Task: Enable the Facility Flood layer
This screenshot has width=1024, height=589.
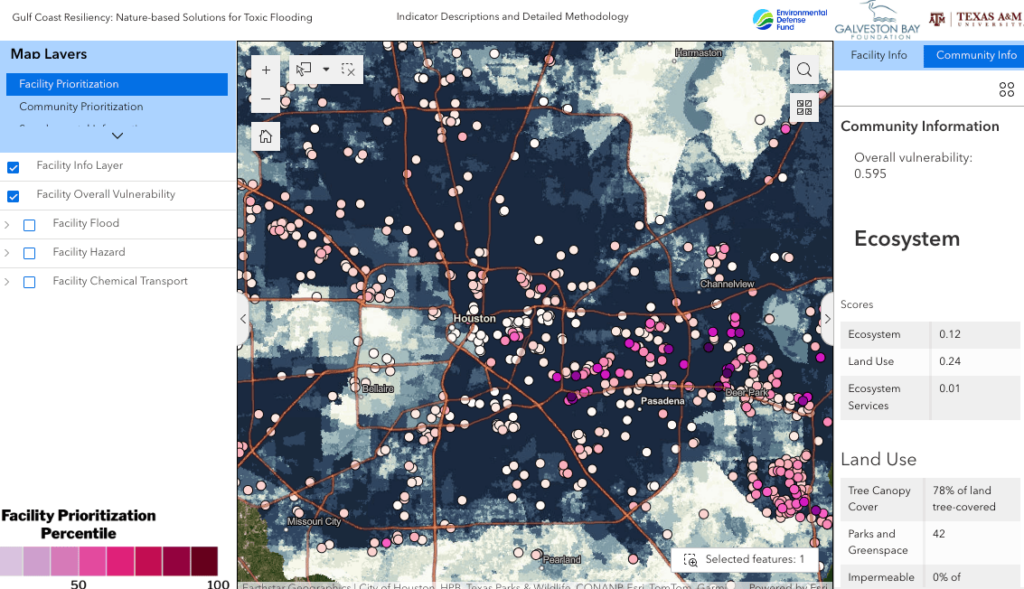Action: point(29,225)
